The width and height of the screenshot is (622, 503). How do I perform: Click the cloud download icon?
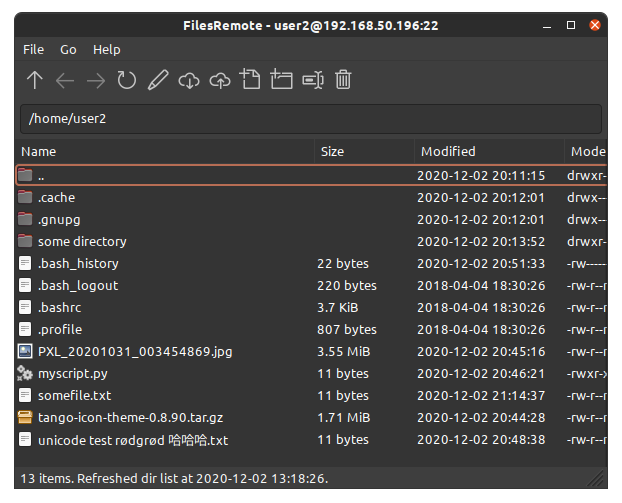(x=189, y=81)
